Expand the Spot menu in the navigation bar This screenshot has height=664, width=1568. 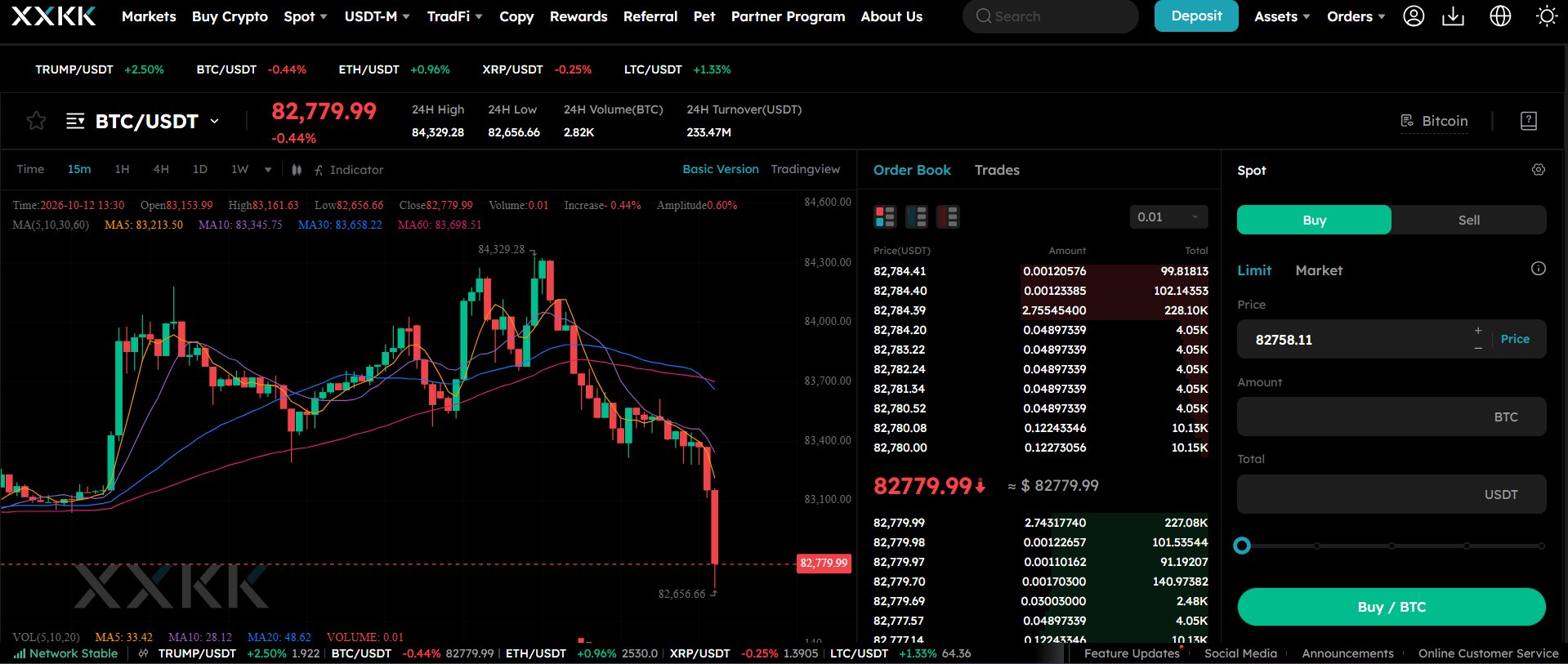[x=306, y=16]
